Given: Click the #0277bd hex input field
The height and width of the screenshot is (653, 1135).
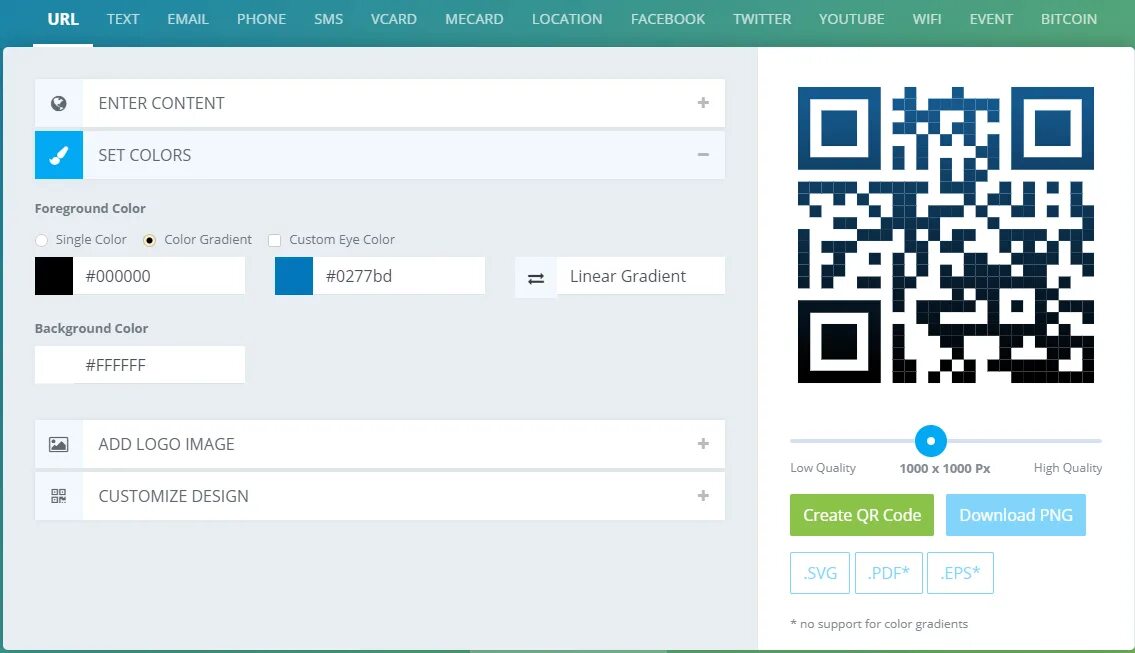Looking at the screenshot, I should (x=399, y=276).
